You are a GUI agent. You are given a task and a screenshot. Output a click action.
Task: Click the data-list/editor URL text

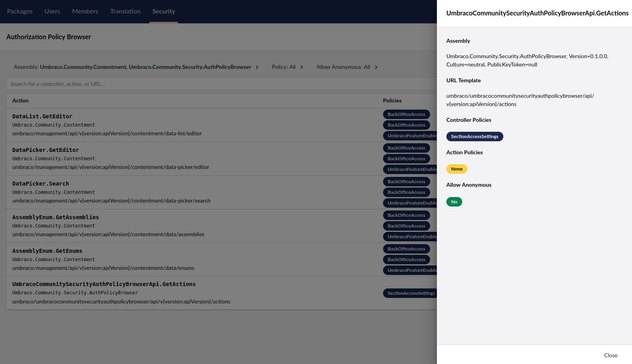point(107,133)
